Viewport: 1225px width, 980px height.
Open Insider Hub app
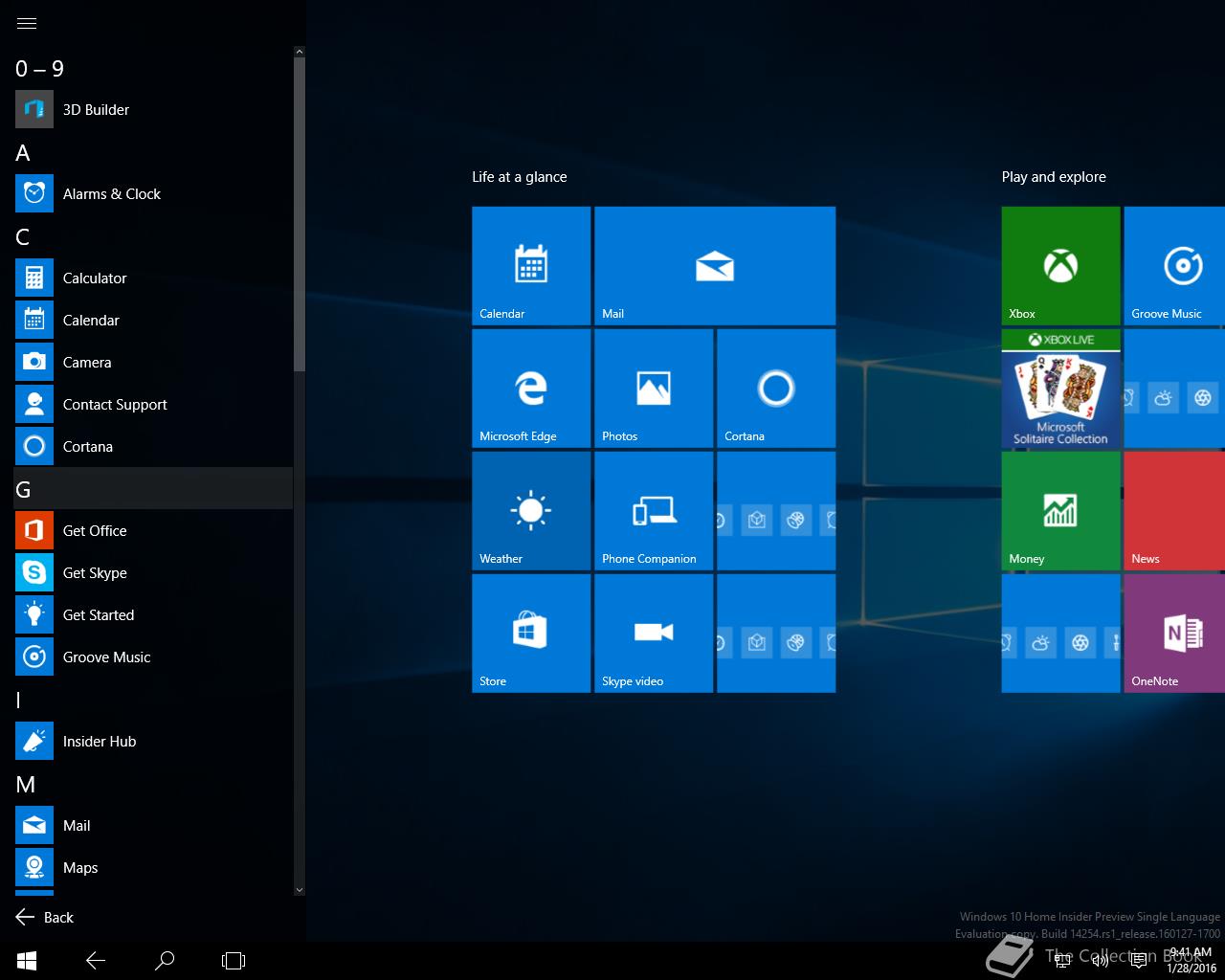tap(153, 741)
